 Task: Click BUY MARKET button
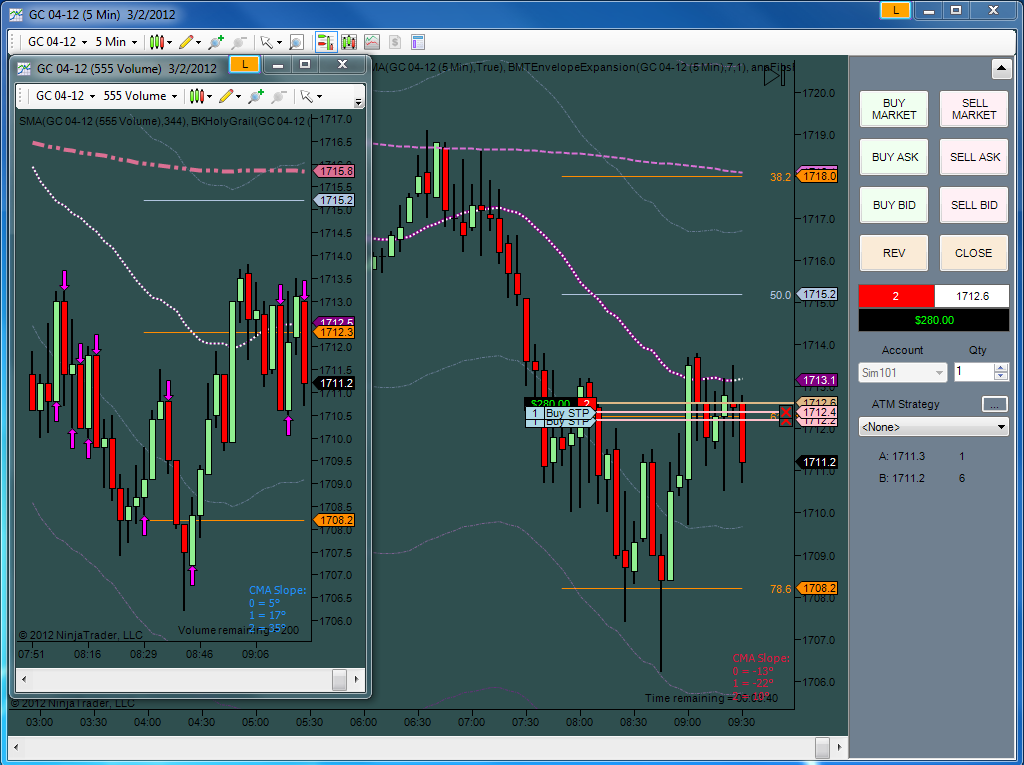[893, 109]
